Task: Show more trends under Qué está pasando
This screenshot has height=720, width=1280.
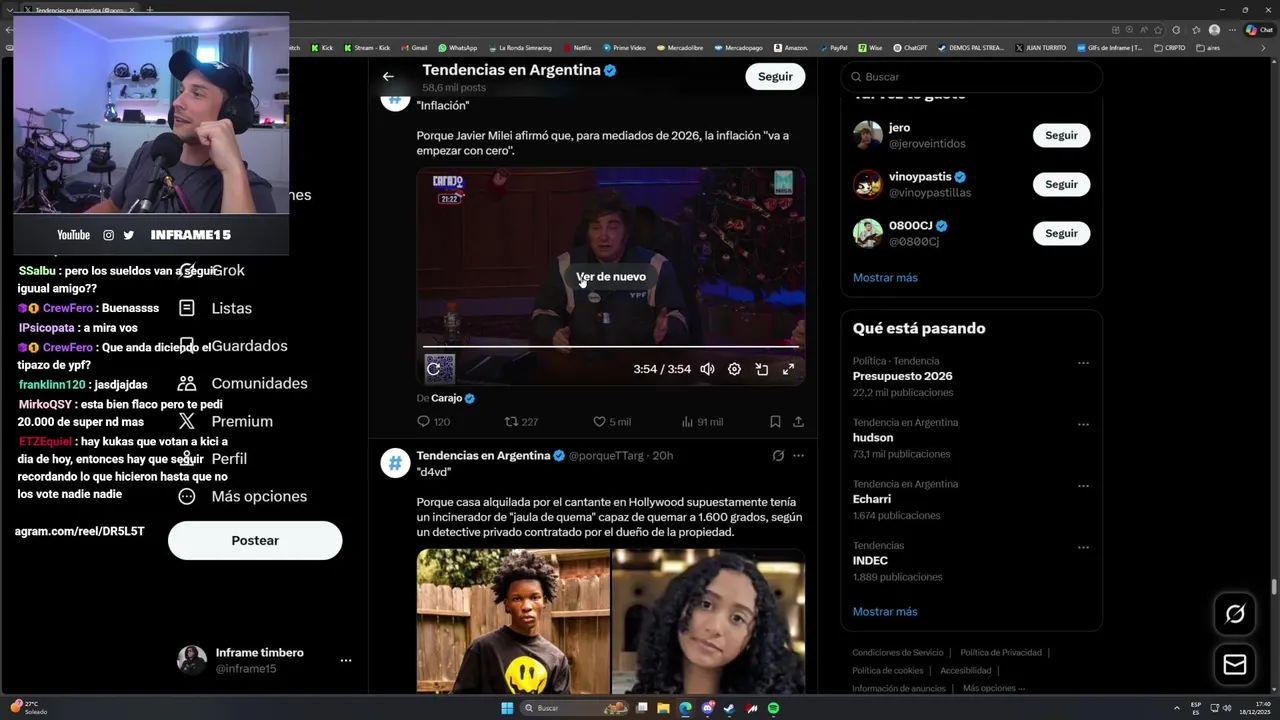Action: [885, 611]
